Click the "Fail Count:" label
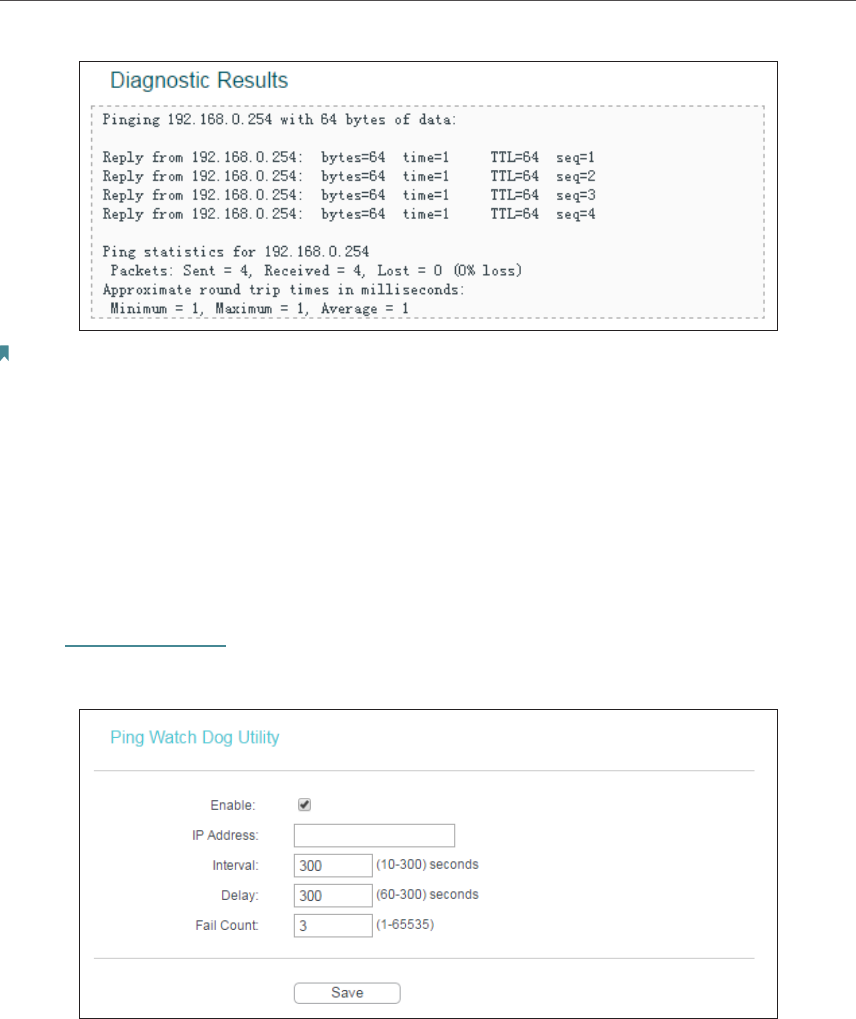The image size is (856, 1019). [x=227, y=925]
